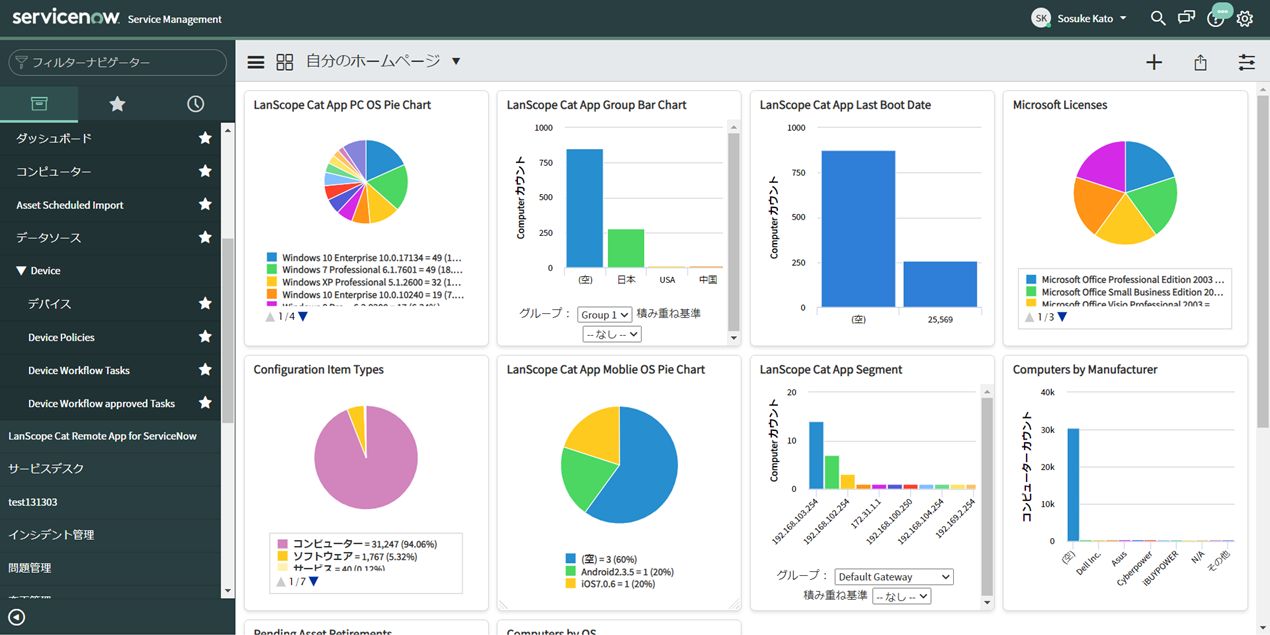Click the filter funnel icon in navigator

[21, 62]
